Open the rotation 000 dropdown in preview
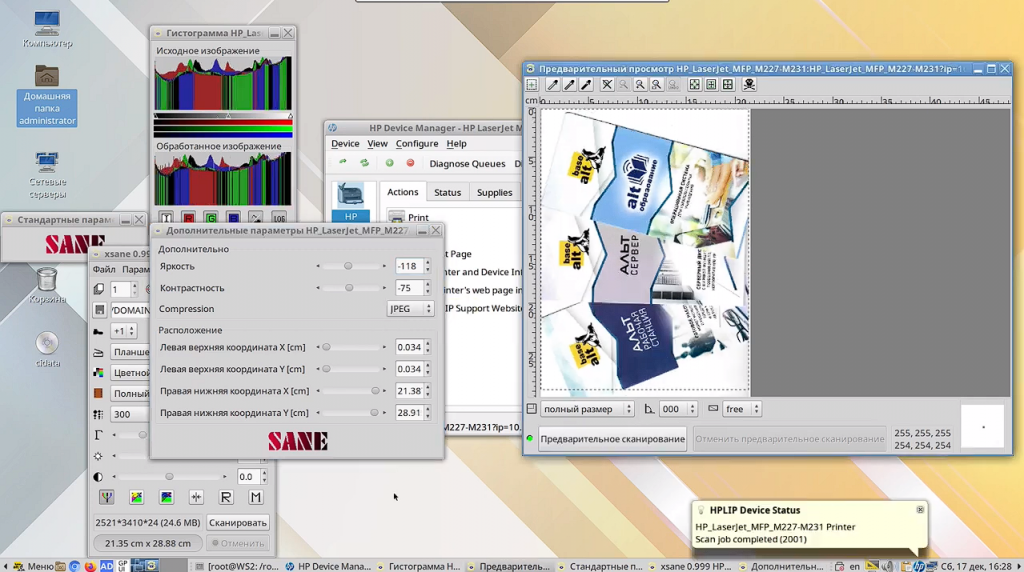Screen dimensions: 1024x572 [x=678, y=409]
